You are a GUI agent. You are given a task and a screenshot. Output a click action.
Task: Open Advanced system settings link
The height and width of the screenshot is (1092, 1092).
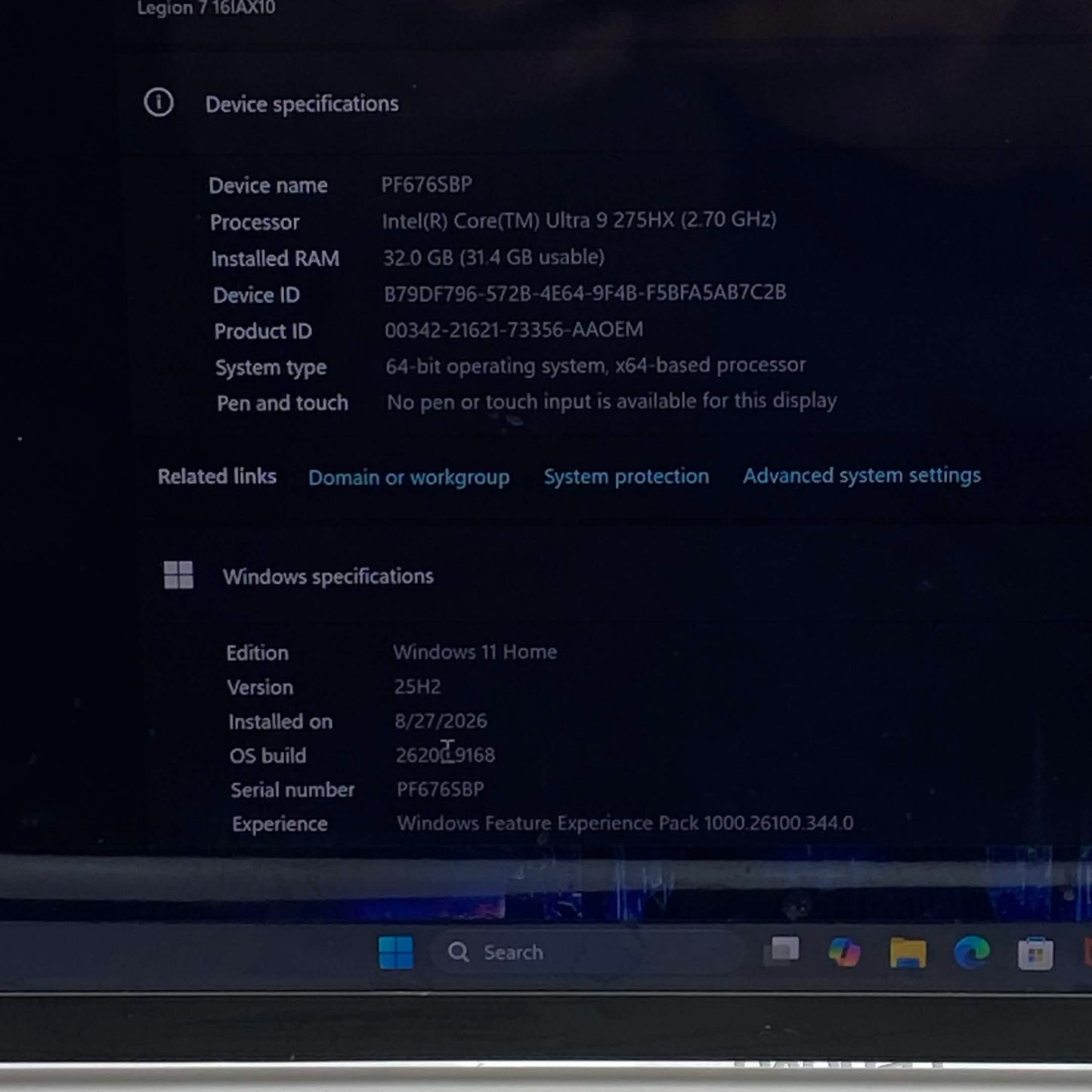(862, 475)
